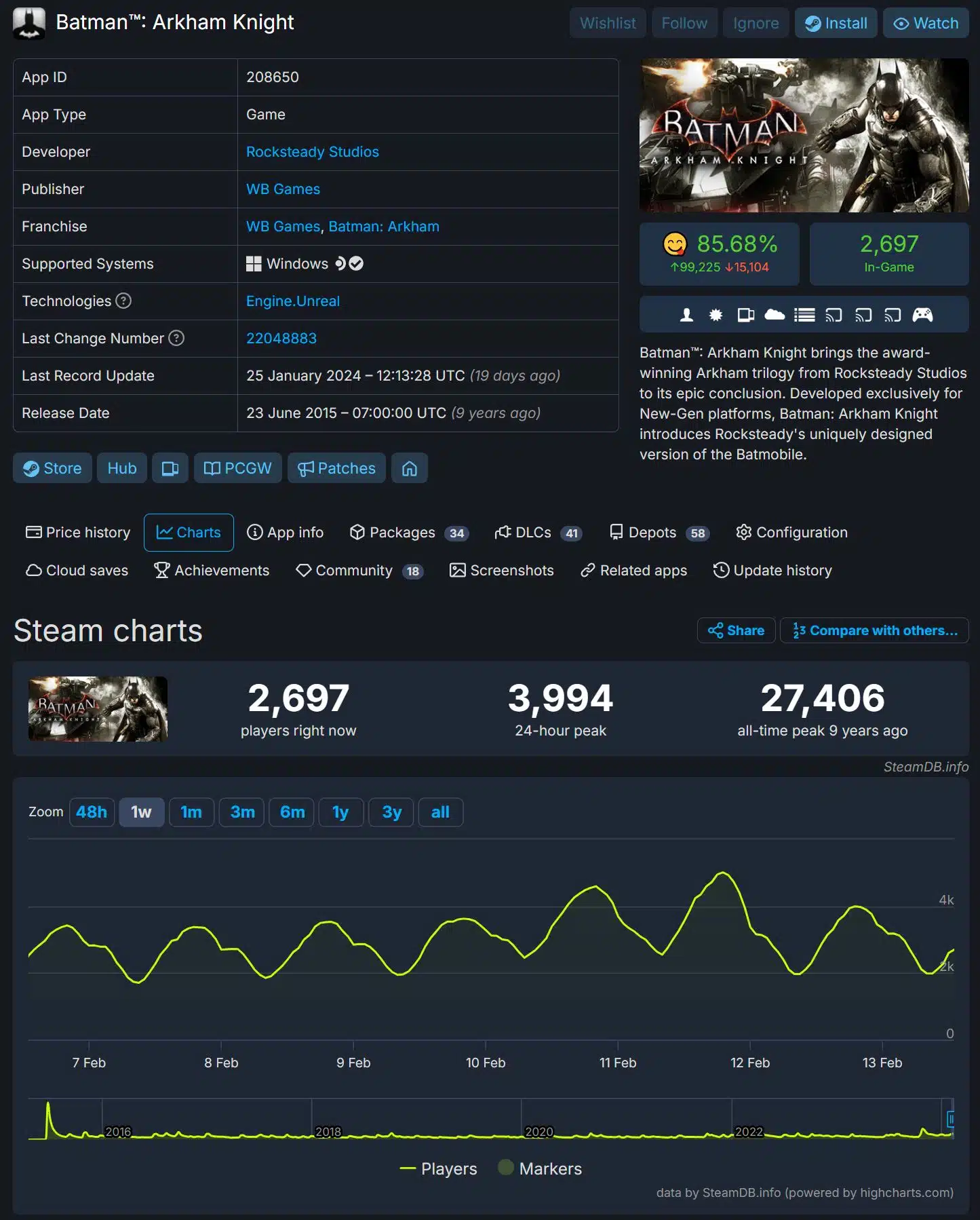This screenshot has width=980, height=1220.
Task: Click the Steam Cloud feature icon
Action: click(775, 315)
